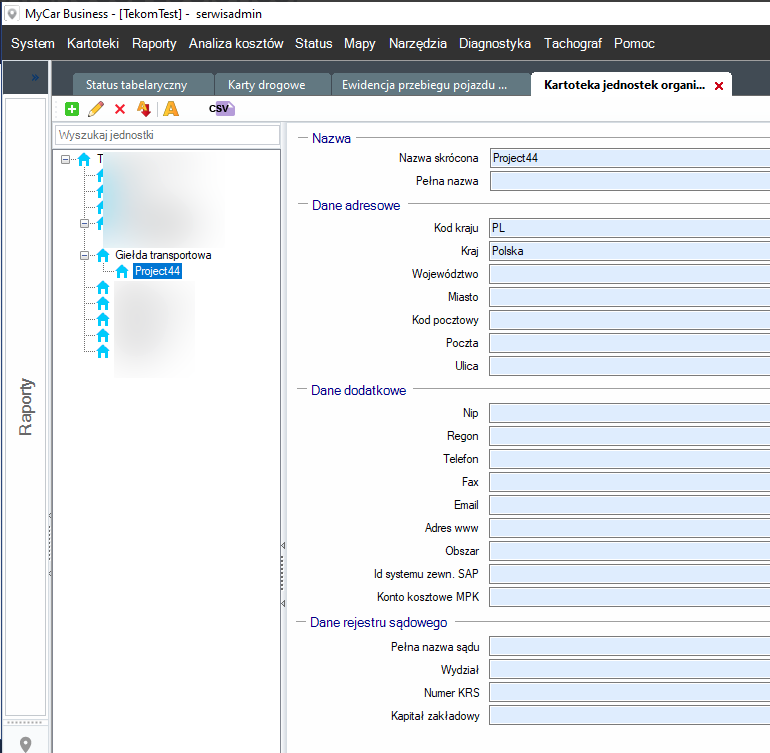Viewport: 770px width, 753px height.
Task: Collapse the root tree node
Action: (65, 159)
